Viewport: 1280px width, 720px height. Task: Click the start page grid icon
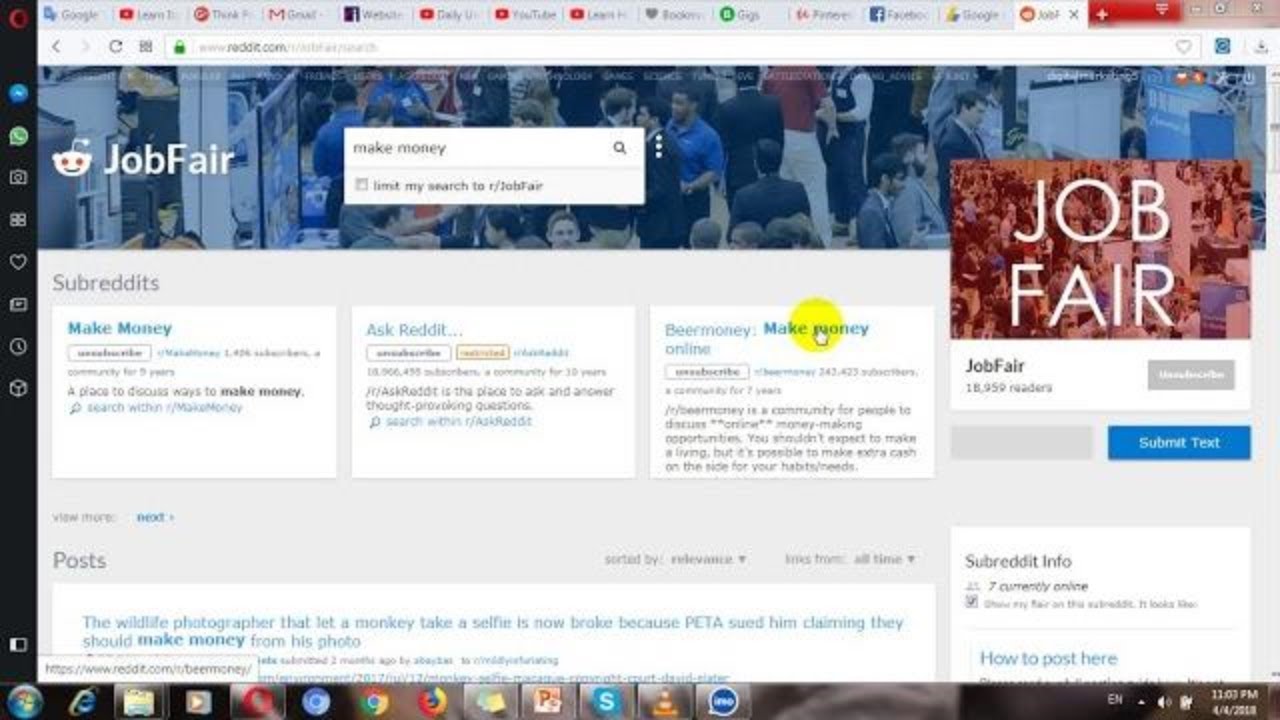point(146,47)
